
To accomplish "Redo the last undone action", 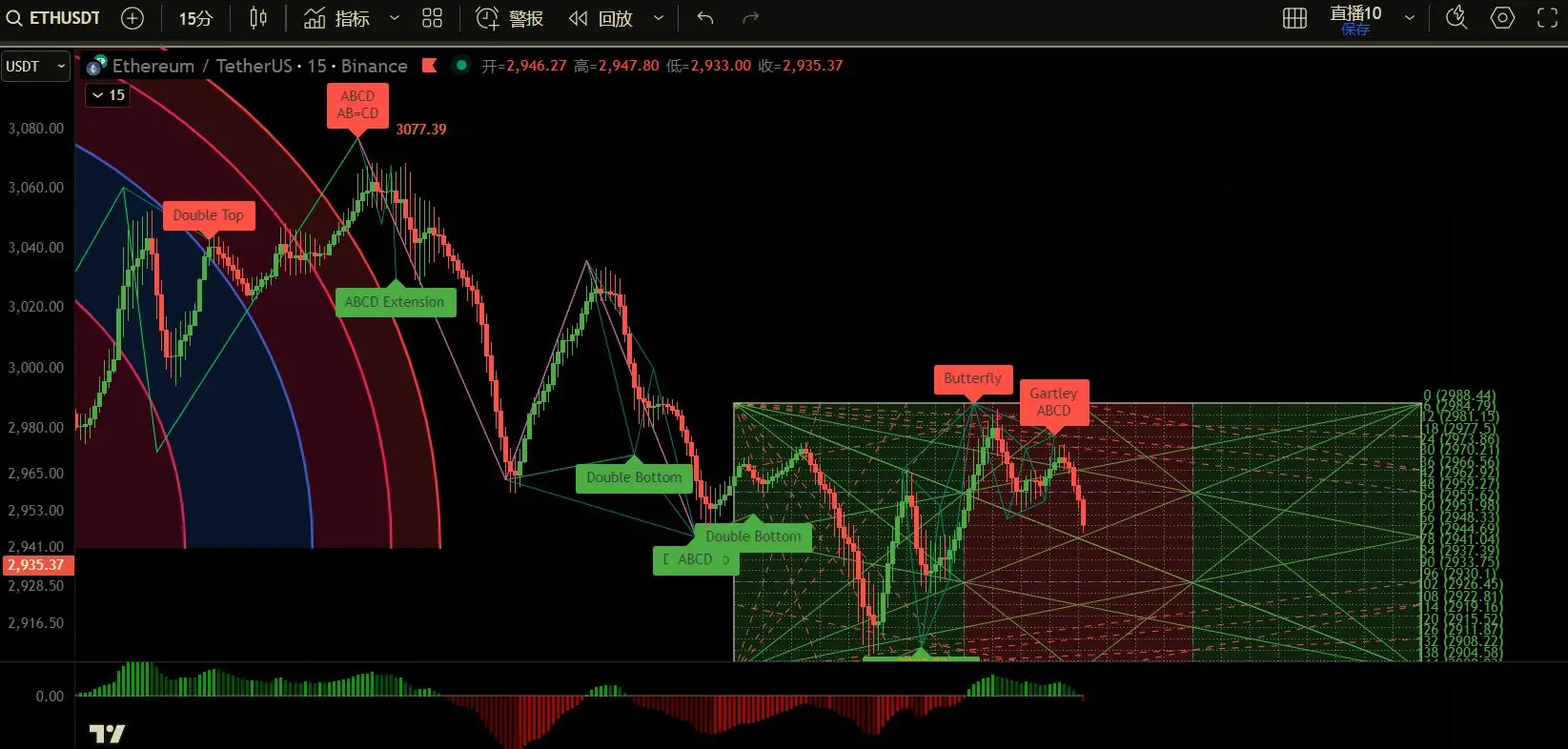I will click(751, 18).
